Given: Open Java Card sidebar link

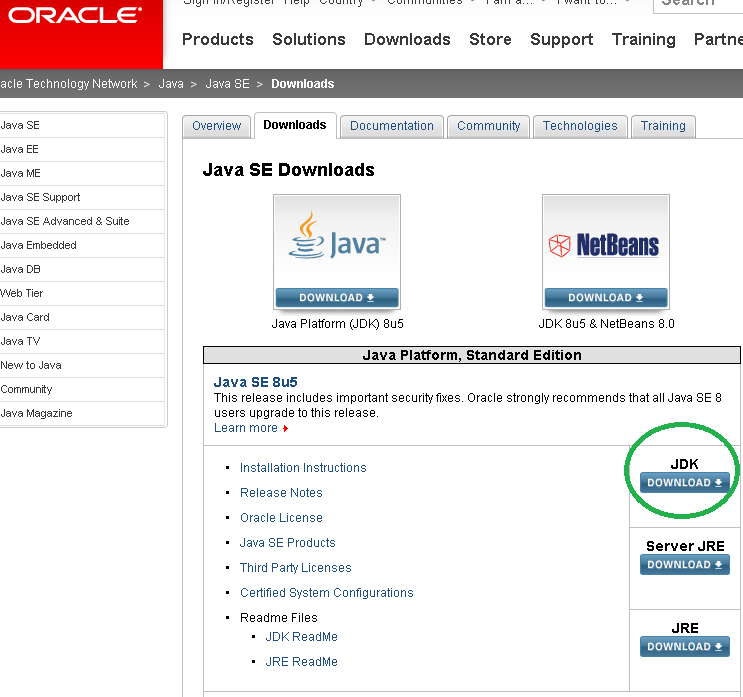Looking at the screenshot, I should tap(82, 317).
